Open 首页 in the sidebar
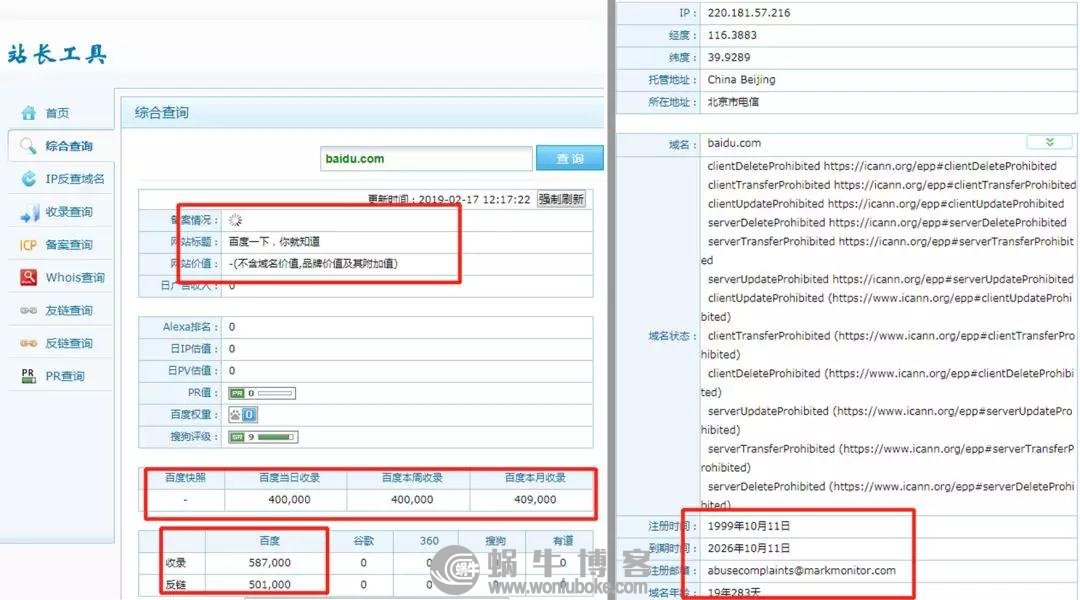The width and height of the screenshot is (1080, 600). coord(57,113)
